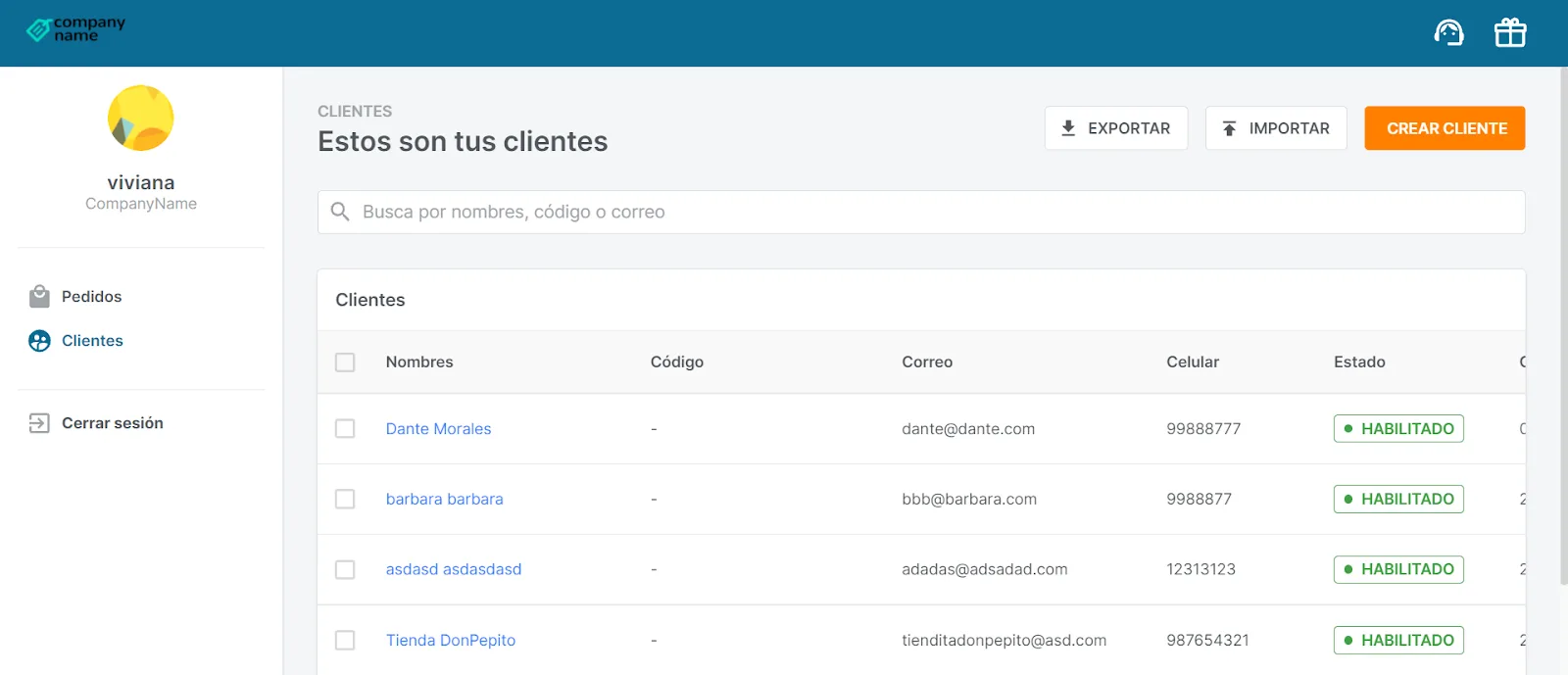Click the Cerrar sesión exit icon

click(39, 423)
